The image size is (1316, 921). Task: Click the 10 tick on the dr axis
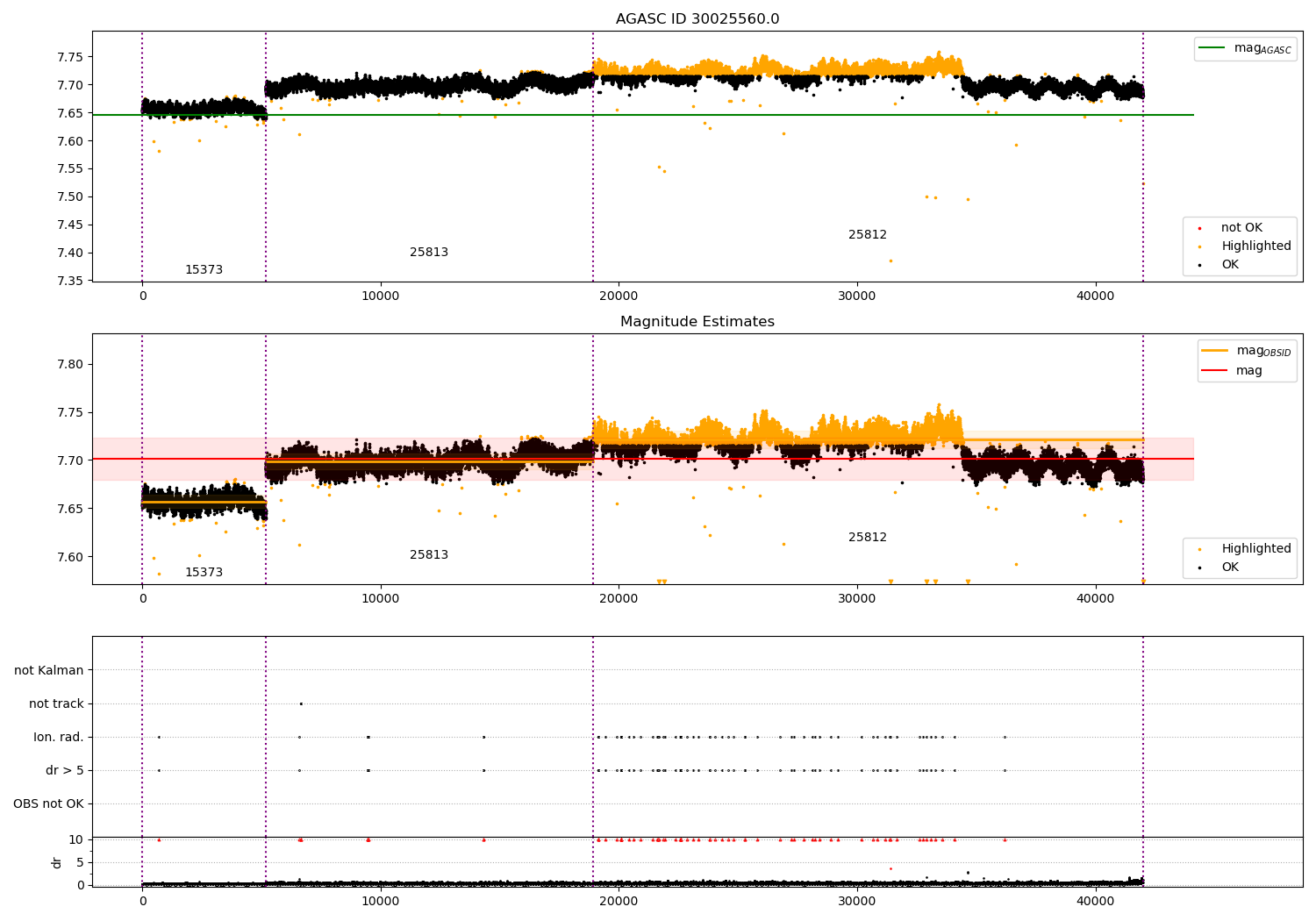(x=76, y=839)
